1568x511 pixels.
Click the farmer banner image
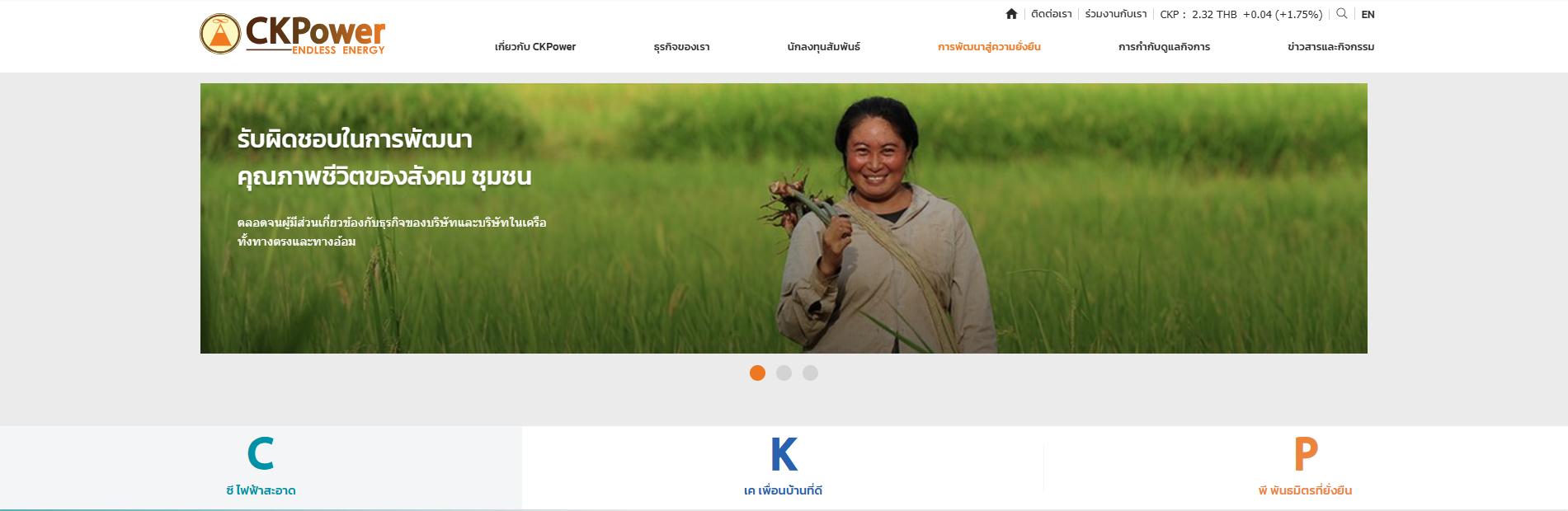pyautogui.click(x=784, y=218)
